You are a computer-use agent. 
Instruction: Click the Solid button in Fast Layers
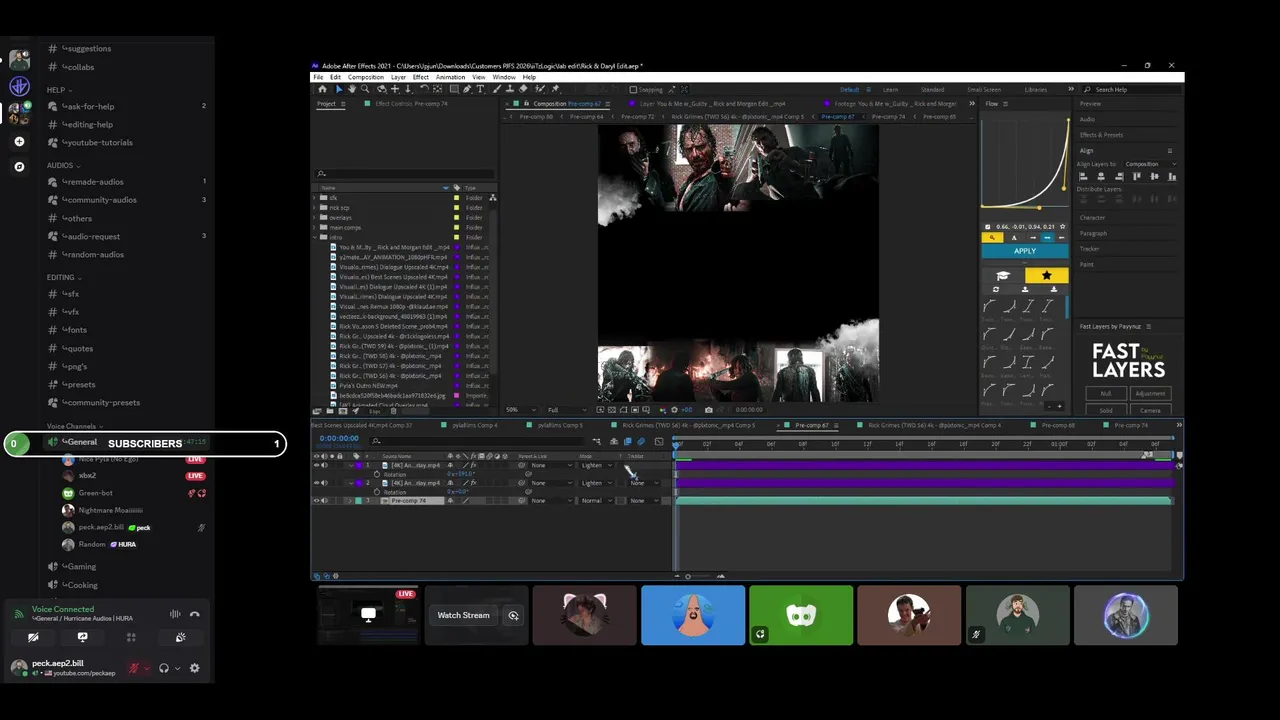[1106, 410]
